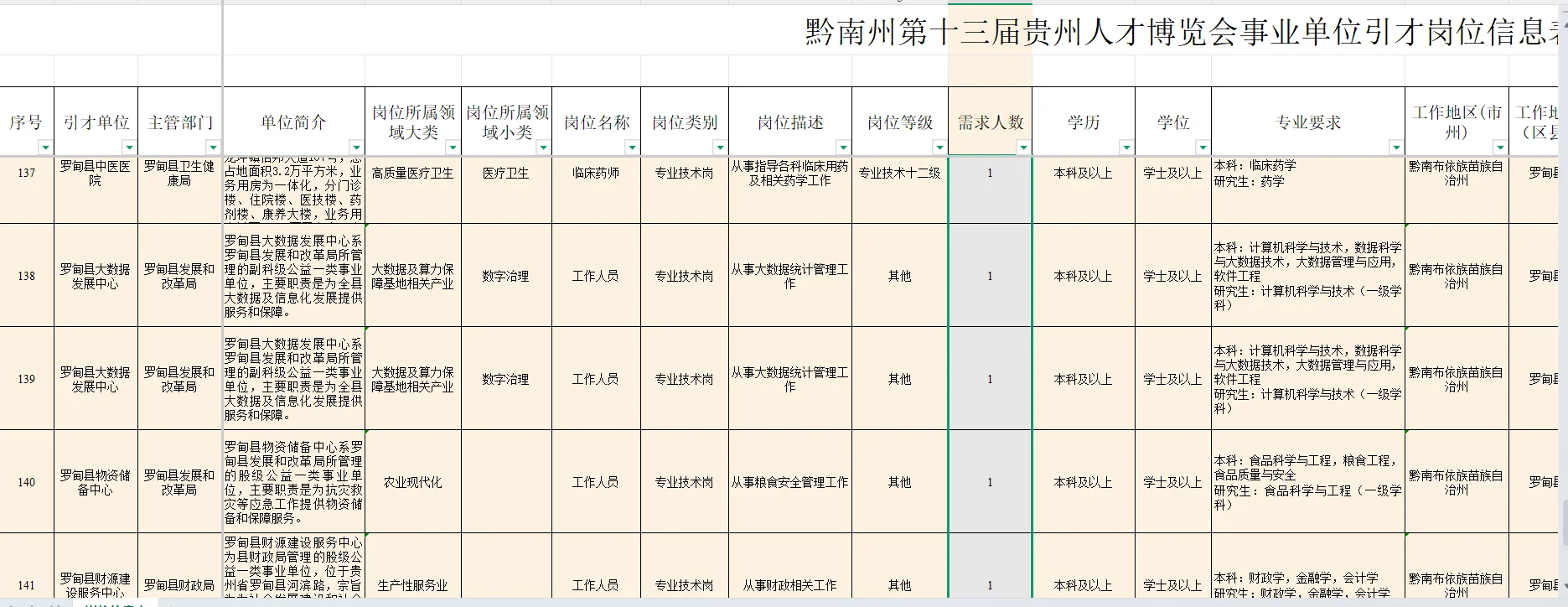Open the 岗位所属领域大类 filter dropdown
The width and height of the screenshot is (1568, 607).
tap(453, 148)
